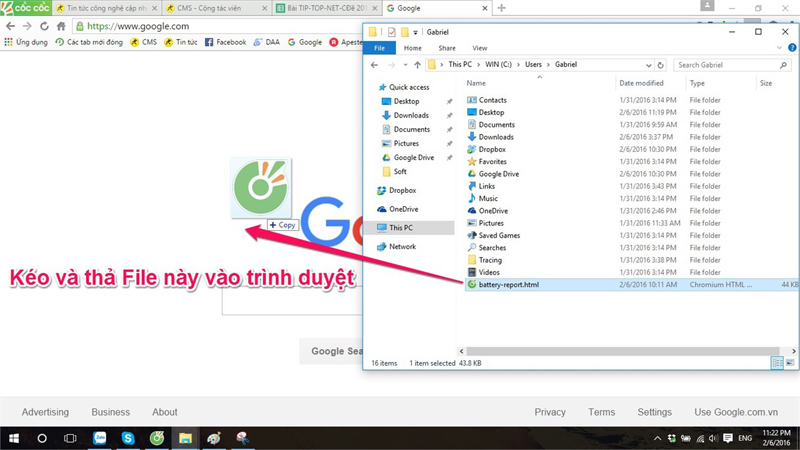Open the View ribbon tab
800x450 pixels.
[x=479, y=48]
